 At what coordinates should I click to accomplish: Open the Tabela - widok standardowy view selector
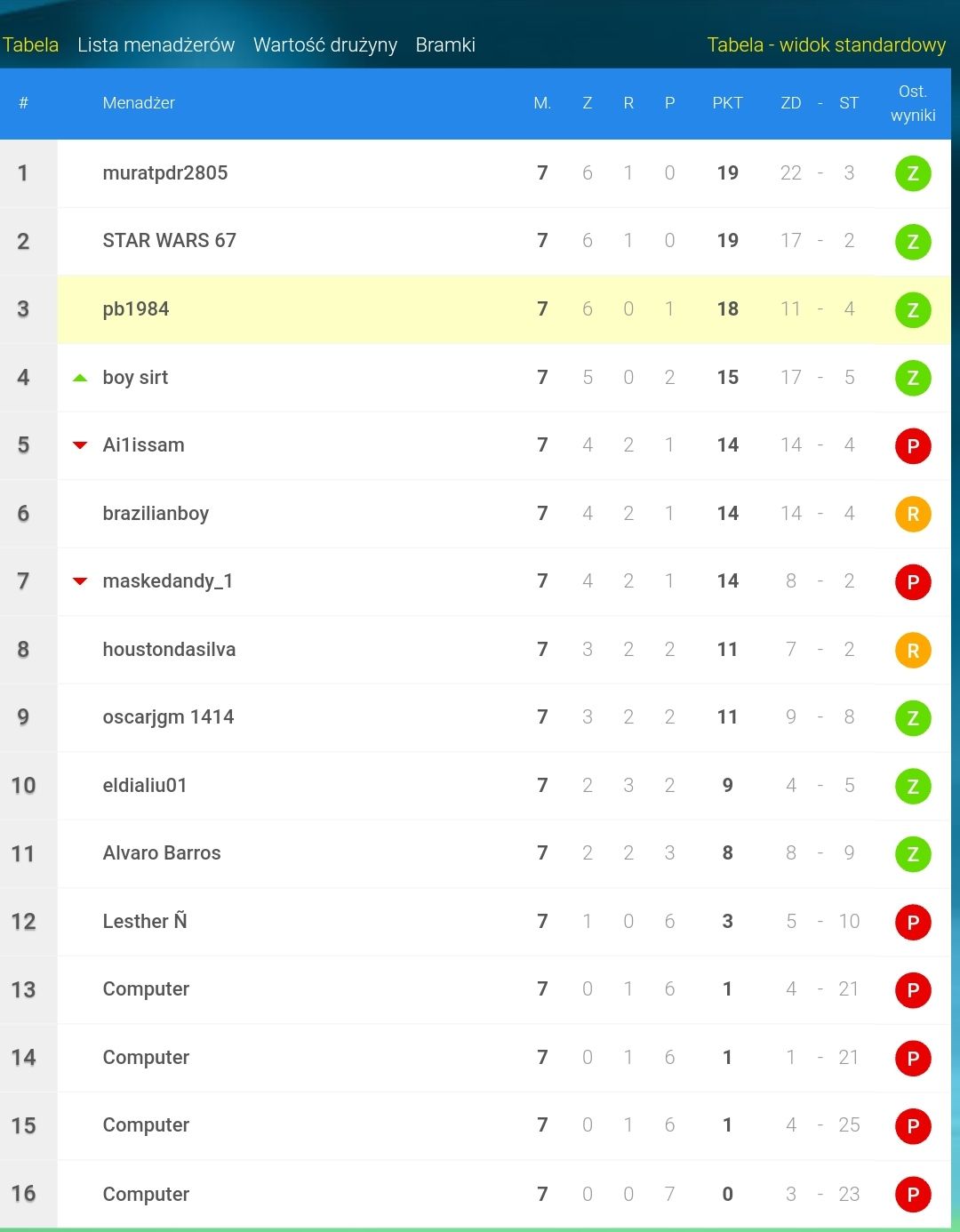click(x=827, y=44)
